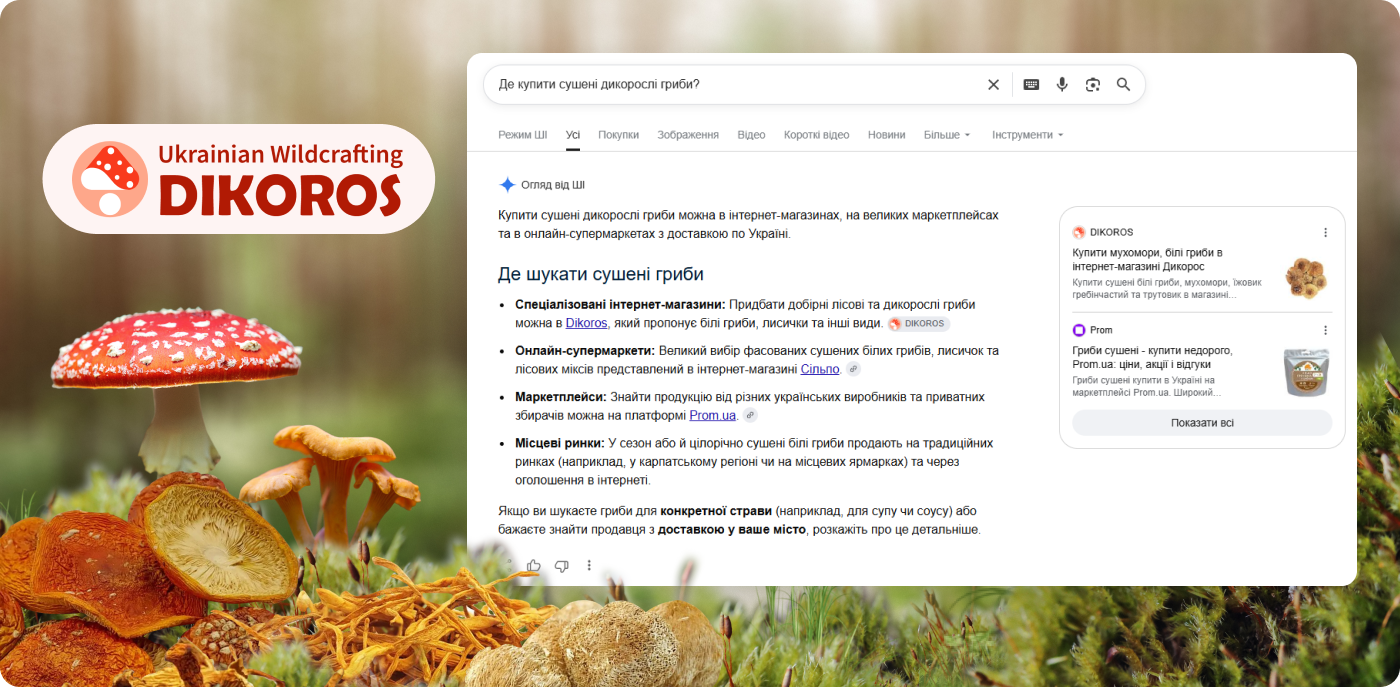
Task: Click the DIKOROS favicon in the source card
Action: tap(1079, 232)
